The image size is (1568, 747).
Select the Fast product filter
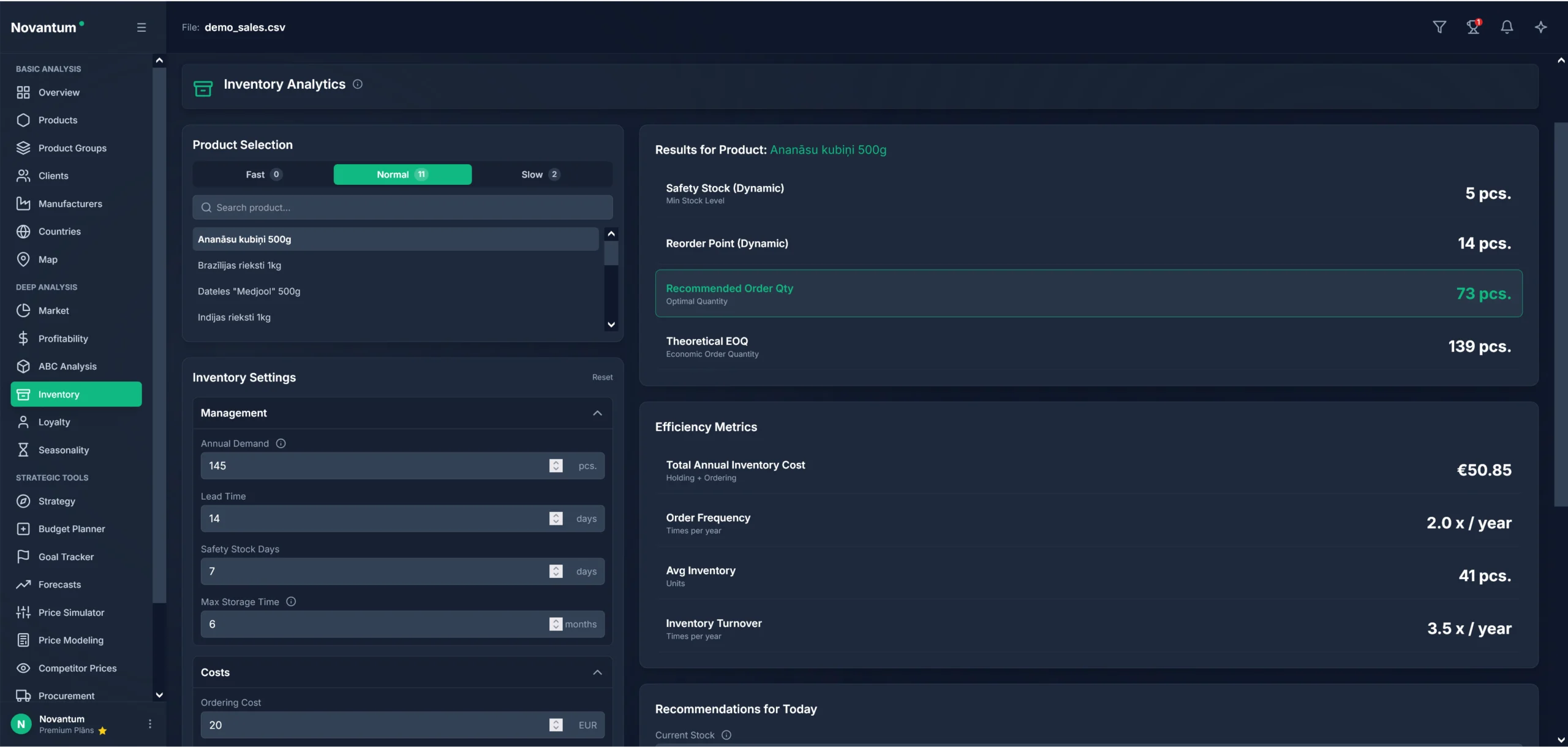coord(262,175)
